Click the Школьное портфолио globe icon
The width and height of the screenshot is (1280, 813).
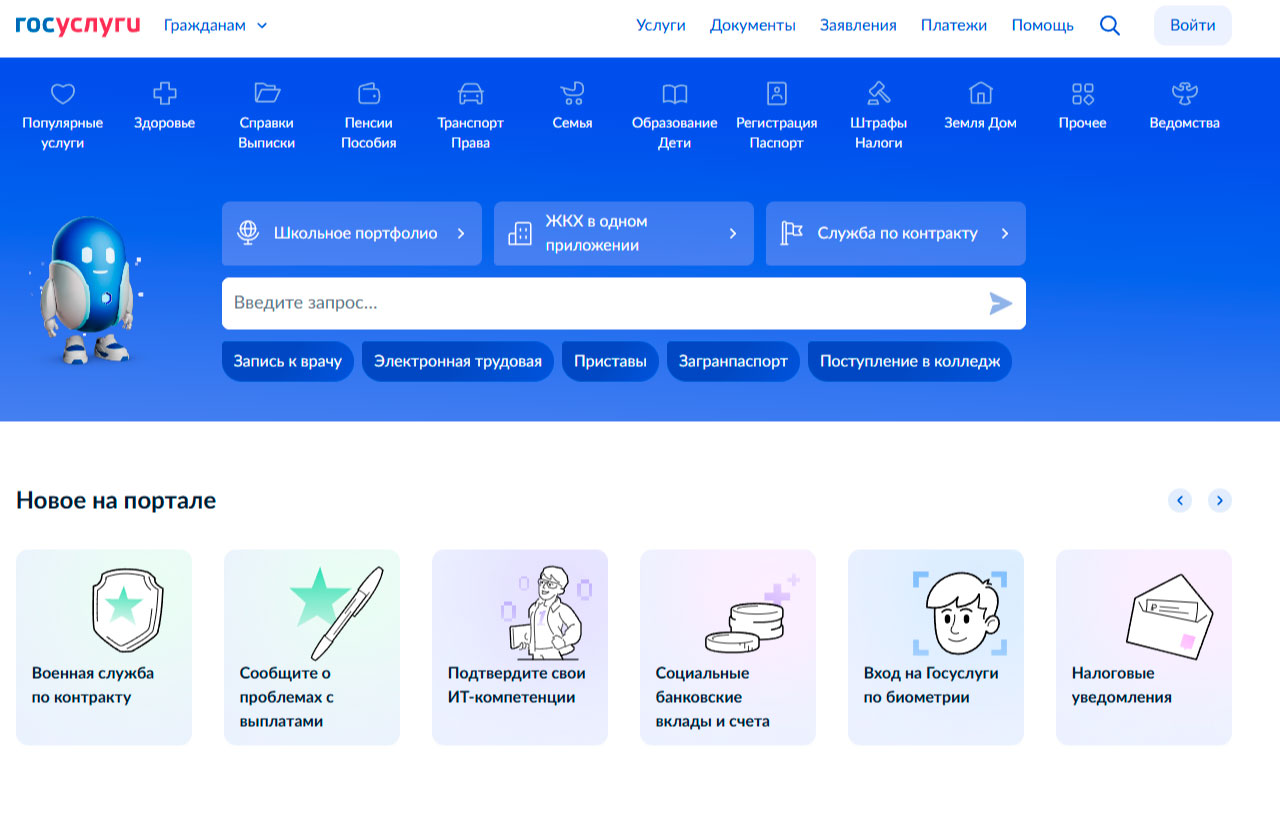tap(248, 233)
